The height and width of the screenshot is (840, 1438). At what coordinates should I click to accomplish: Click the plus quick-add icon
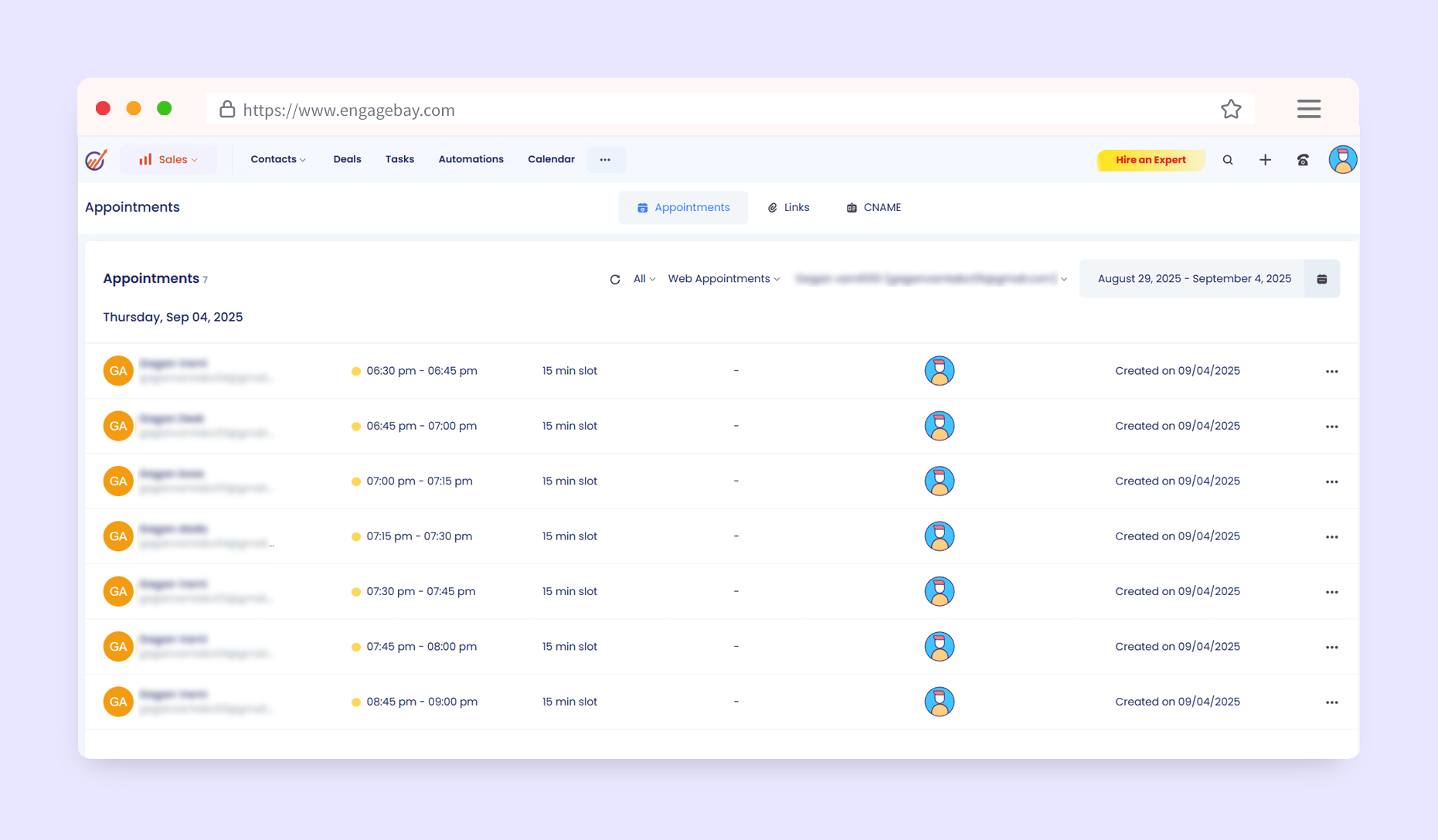pyautogui.click(x=1265, y=160)
